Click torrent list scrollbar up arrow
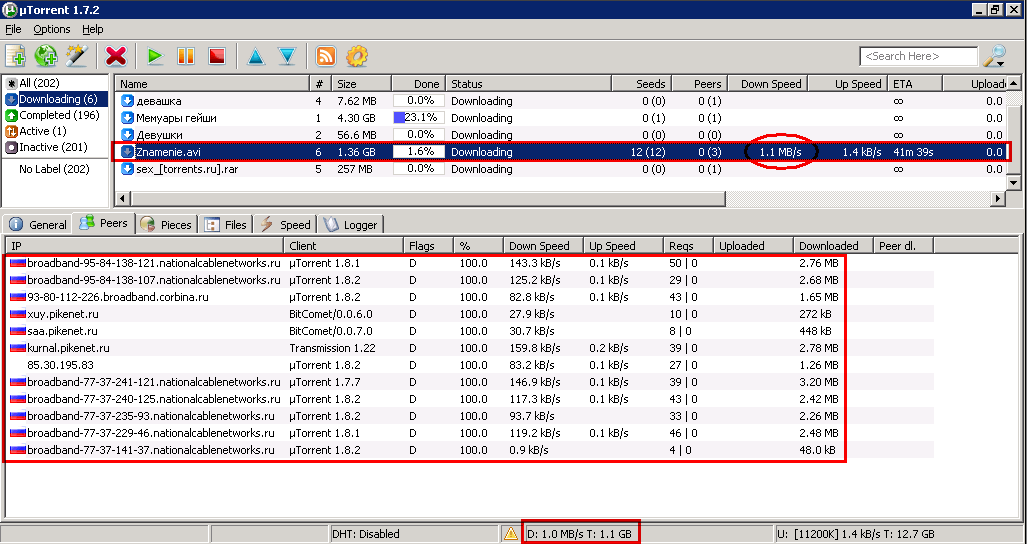The width and height of the screenshot is (1027, 544). 1014,84
